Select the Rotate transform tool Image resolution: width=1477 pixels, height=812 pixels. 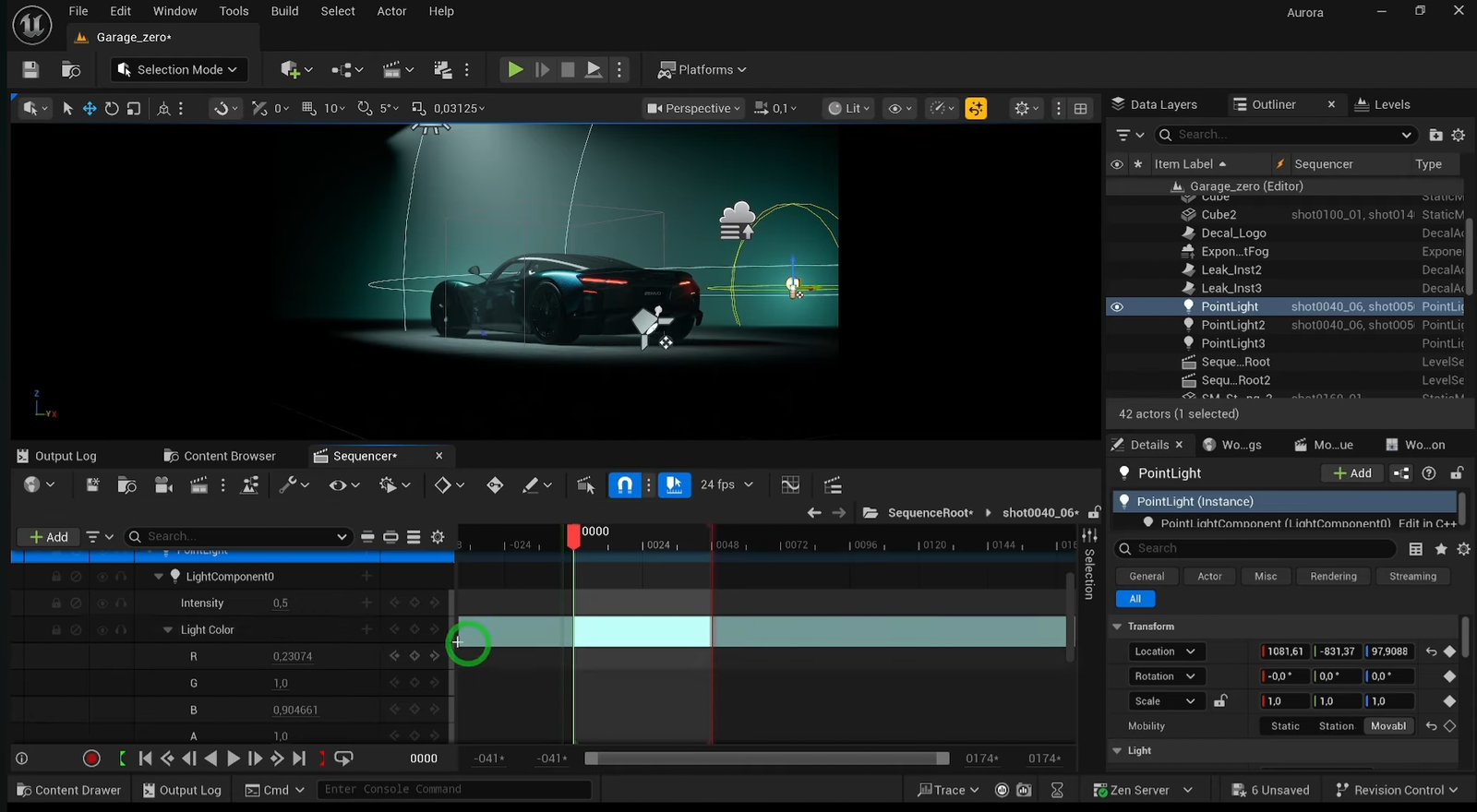coord(112,109)
